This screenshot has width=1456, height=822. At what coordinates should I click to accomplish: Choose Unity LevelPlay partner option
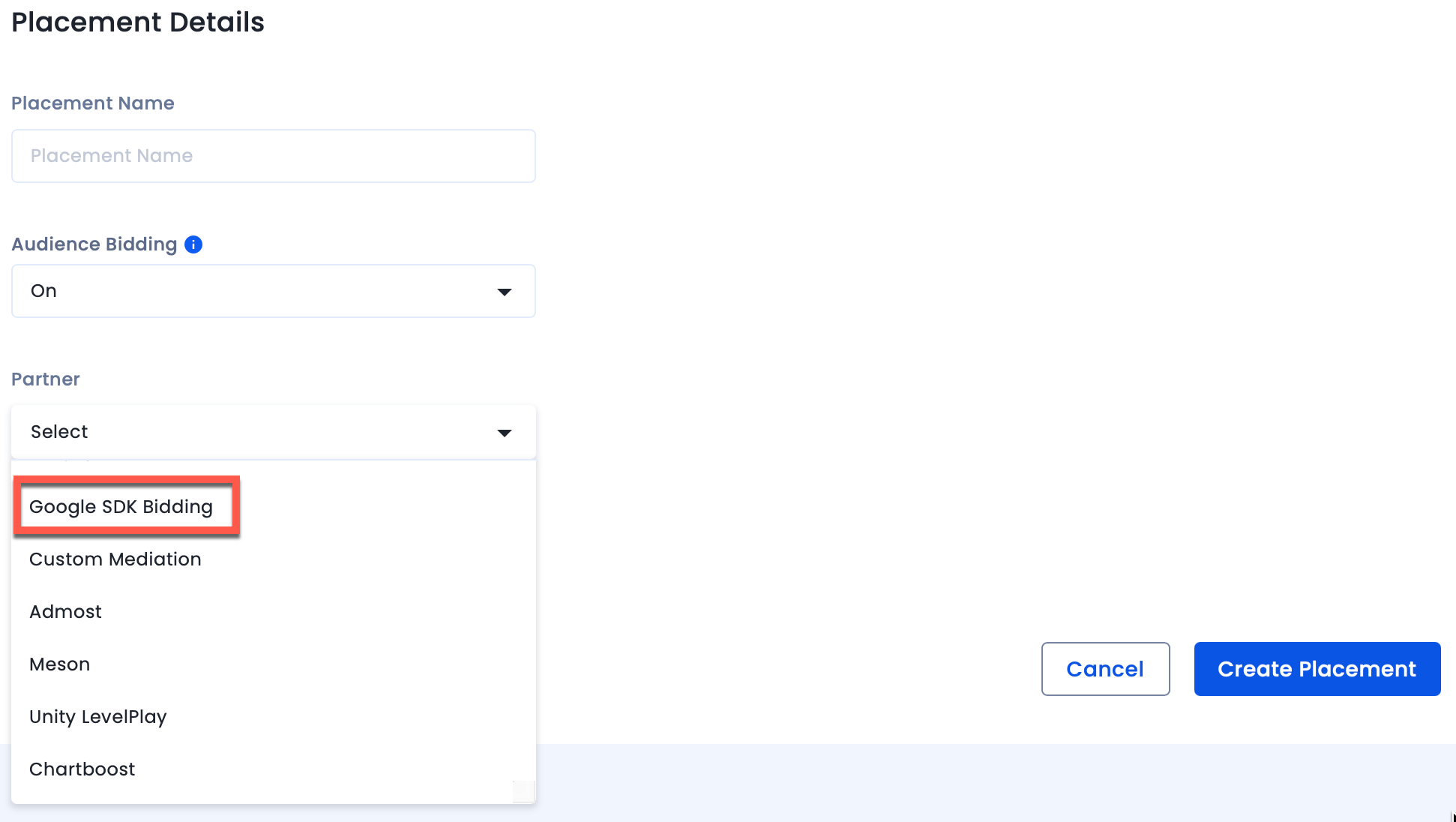pos(98,717)
